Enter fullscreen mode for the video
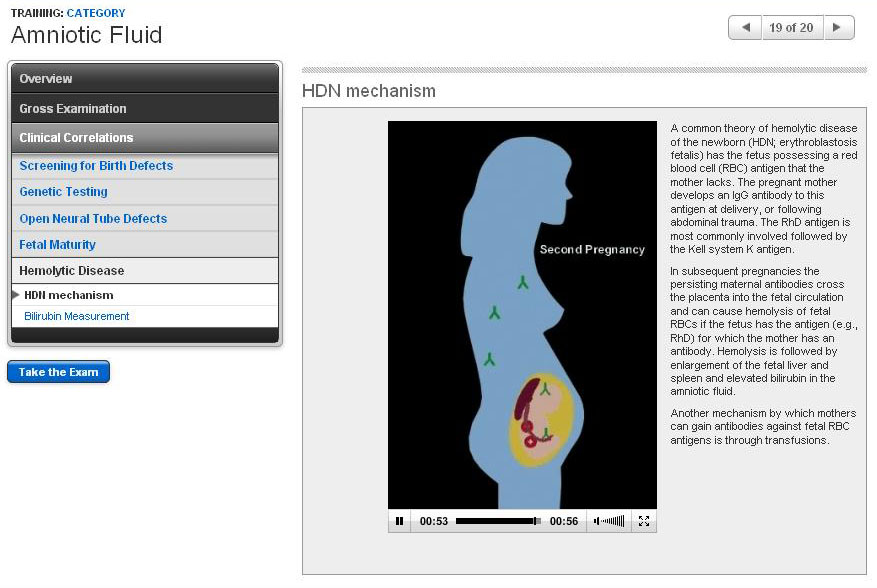877x588 pixels. (644, 521)
